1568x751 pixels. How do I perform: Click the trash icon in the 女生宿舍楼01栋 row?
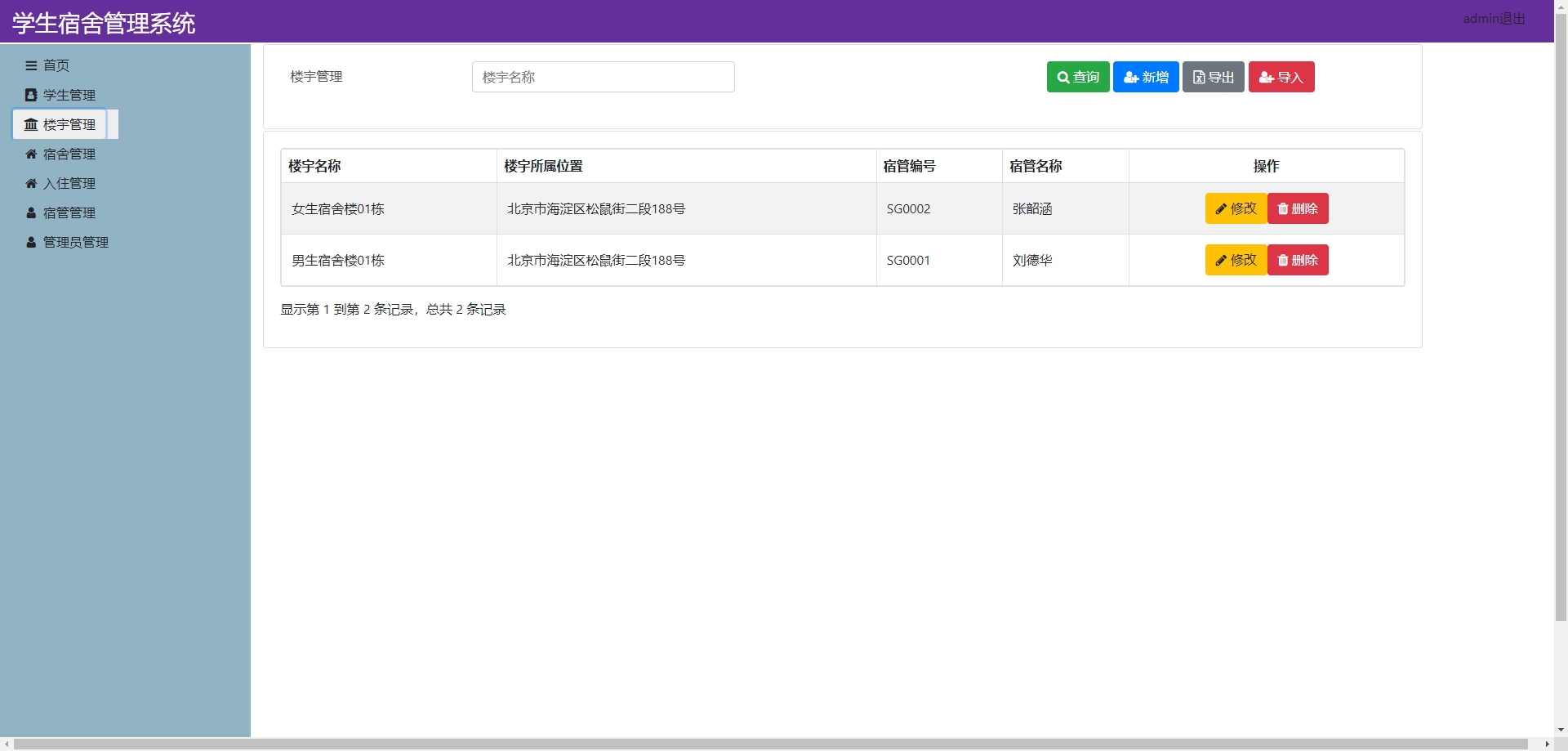(1283, 208)
